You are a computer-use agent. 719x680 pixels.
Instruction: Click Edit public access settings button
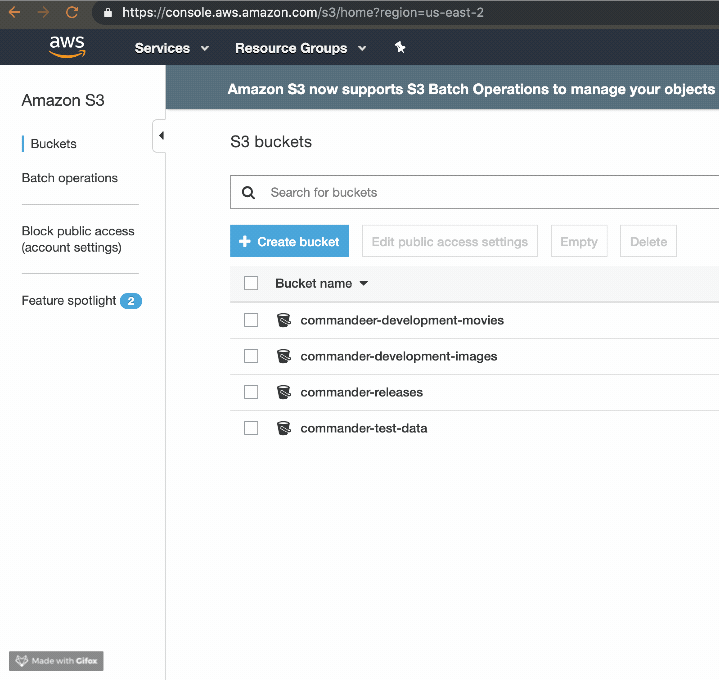450,241
